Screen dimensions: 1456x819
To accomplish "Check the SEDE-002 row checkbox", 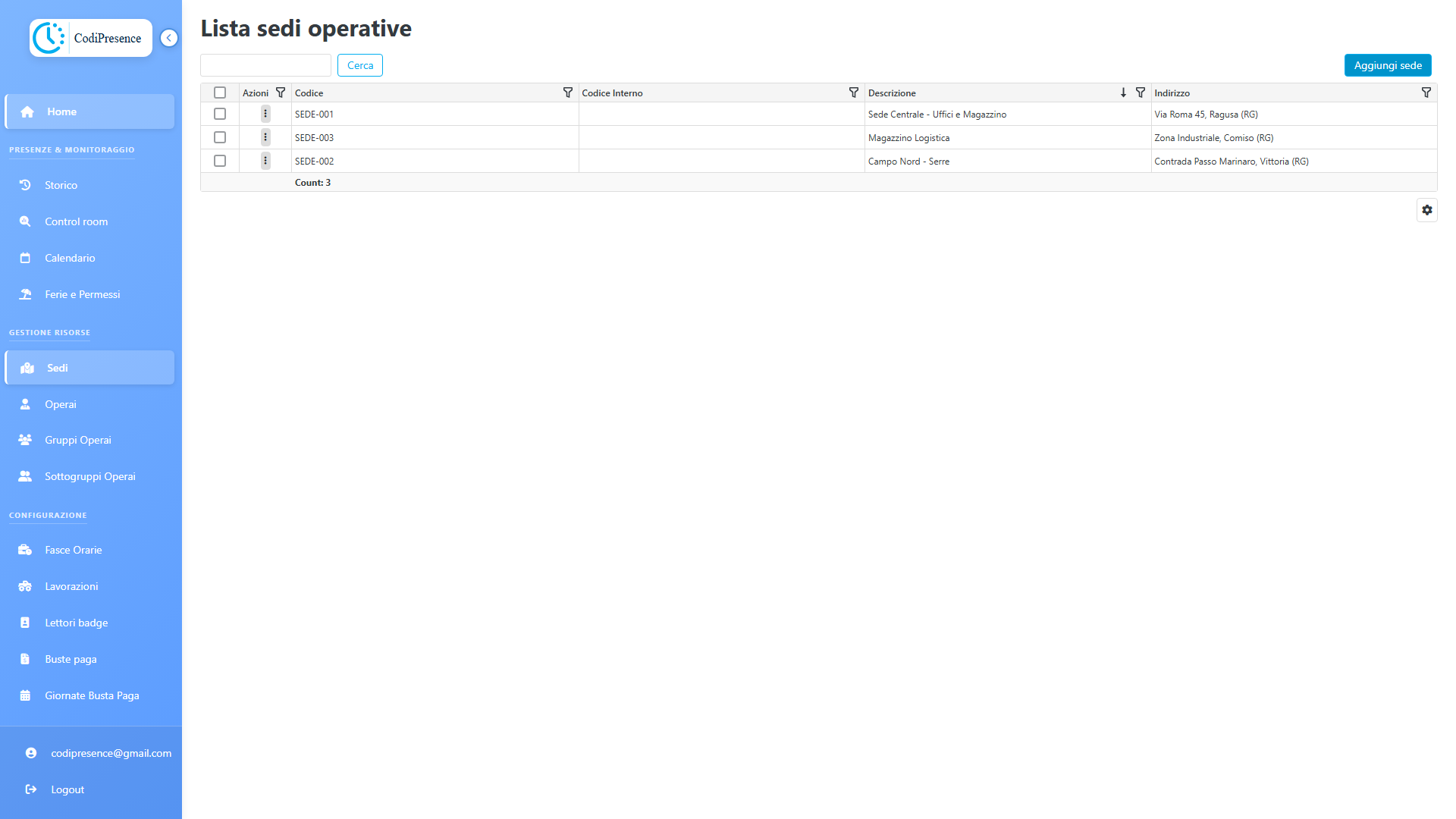I will coord(220,161).
